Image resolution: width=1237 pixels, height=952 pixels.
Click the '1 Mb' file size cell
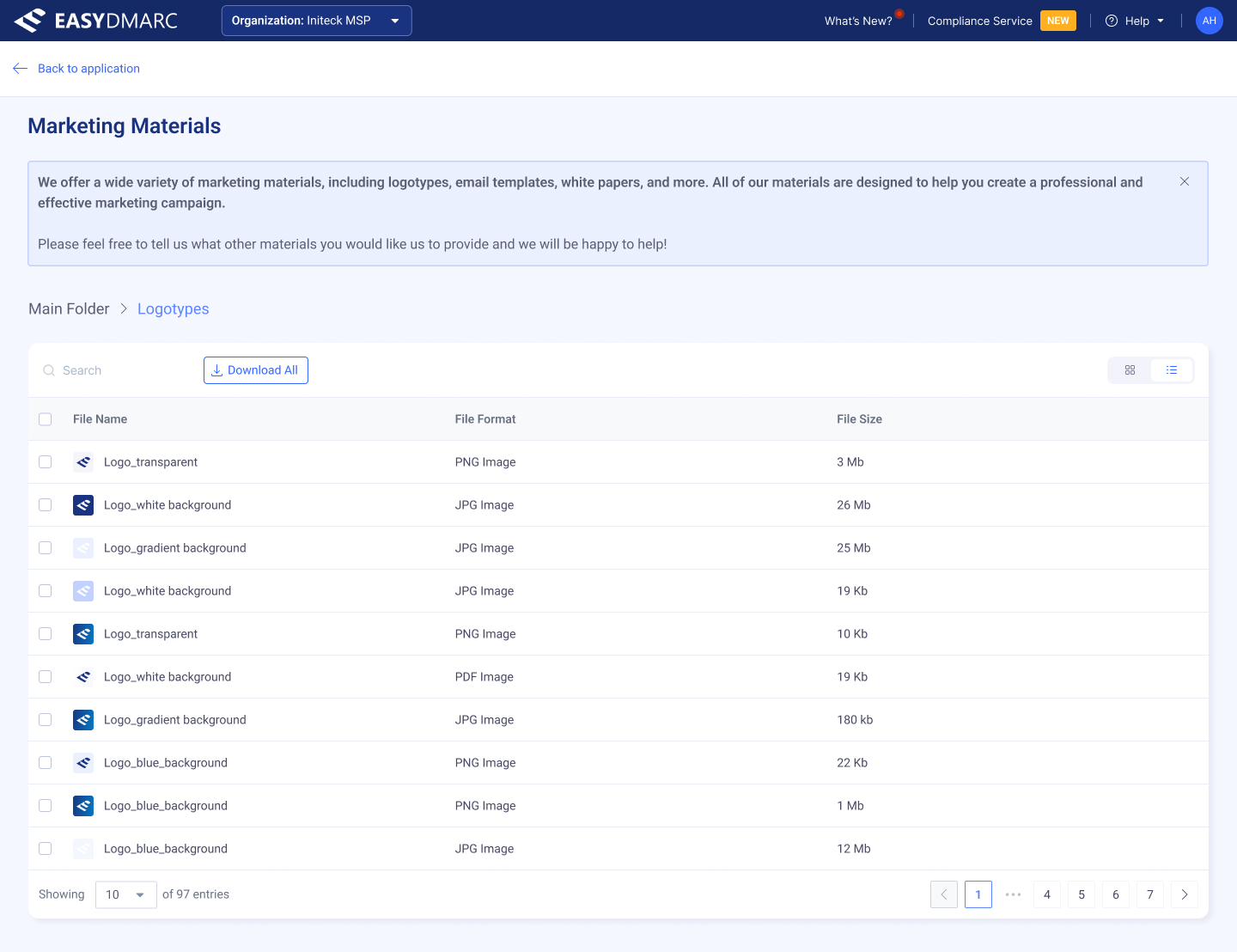click(x=850, y=806)
